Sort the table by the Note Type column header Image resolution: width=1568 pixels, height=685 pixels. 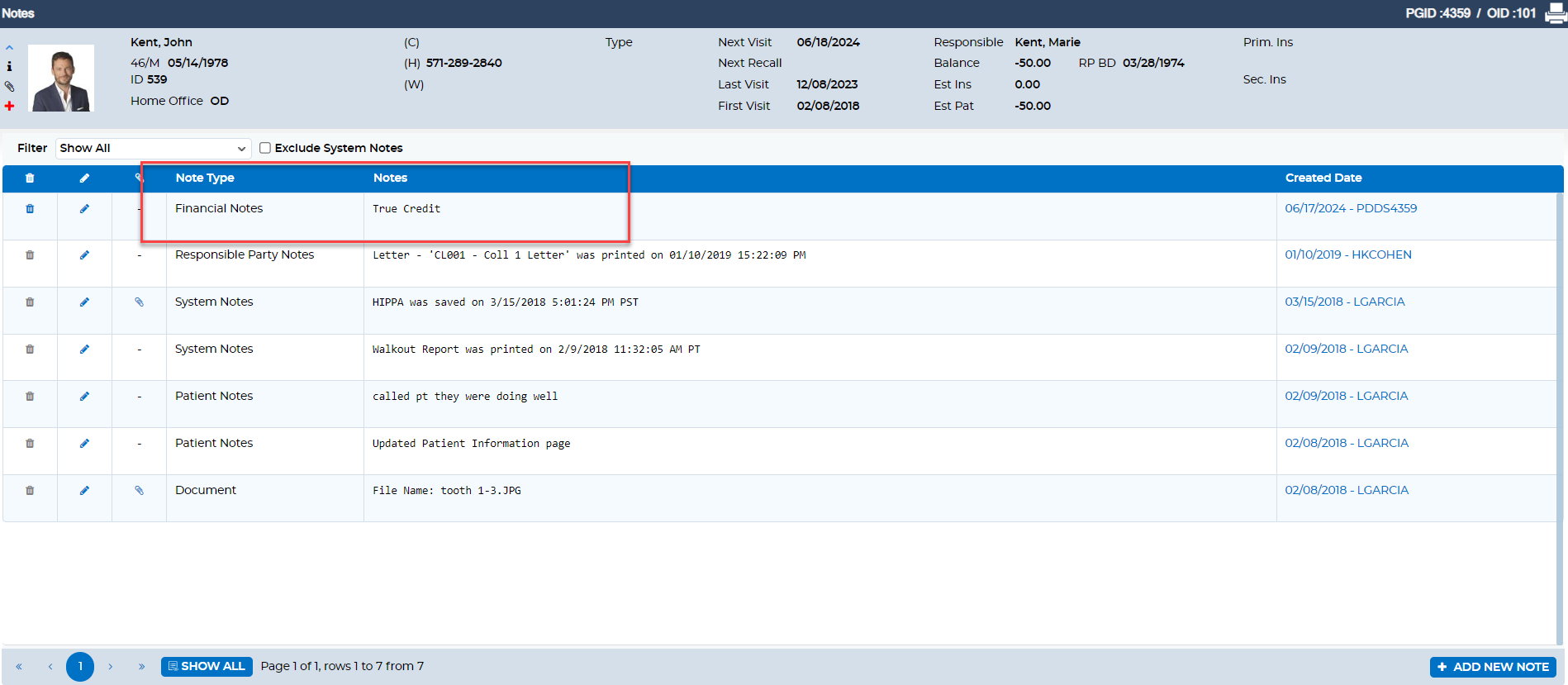pyautogui.click(x=205, y=178)
